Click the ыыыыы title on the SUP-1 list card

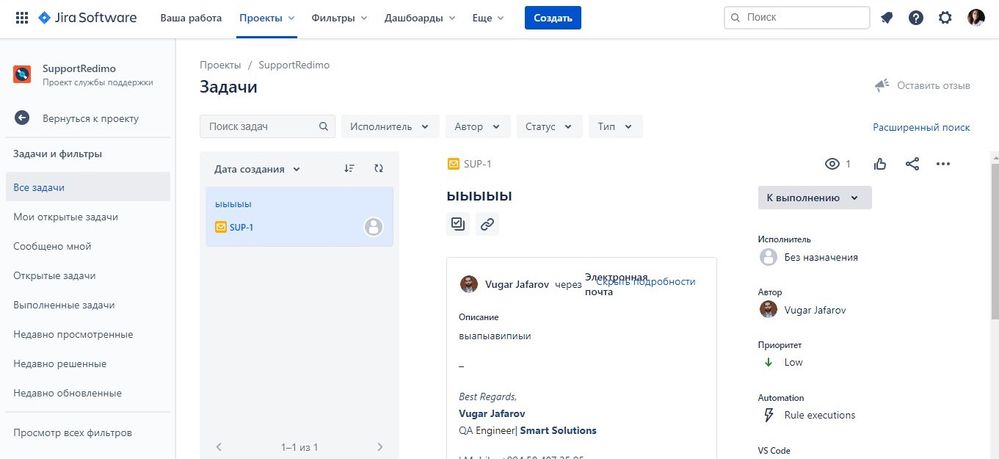233,204
